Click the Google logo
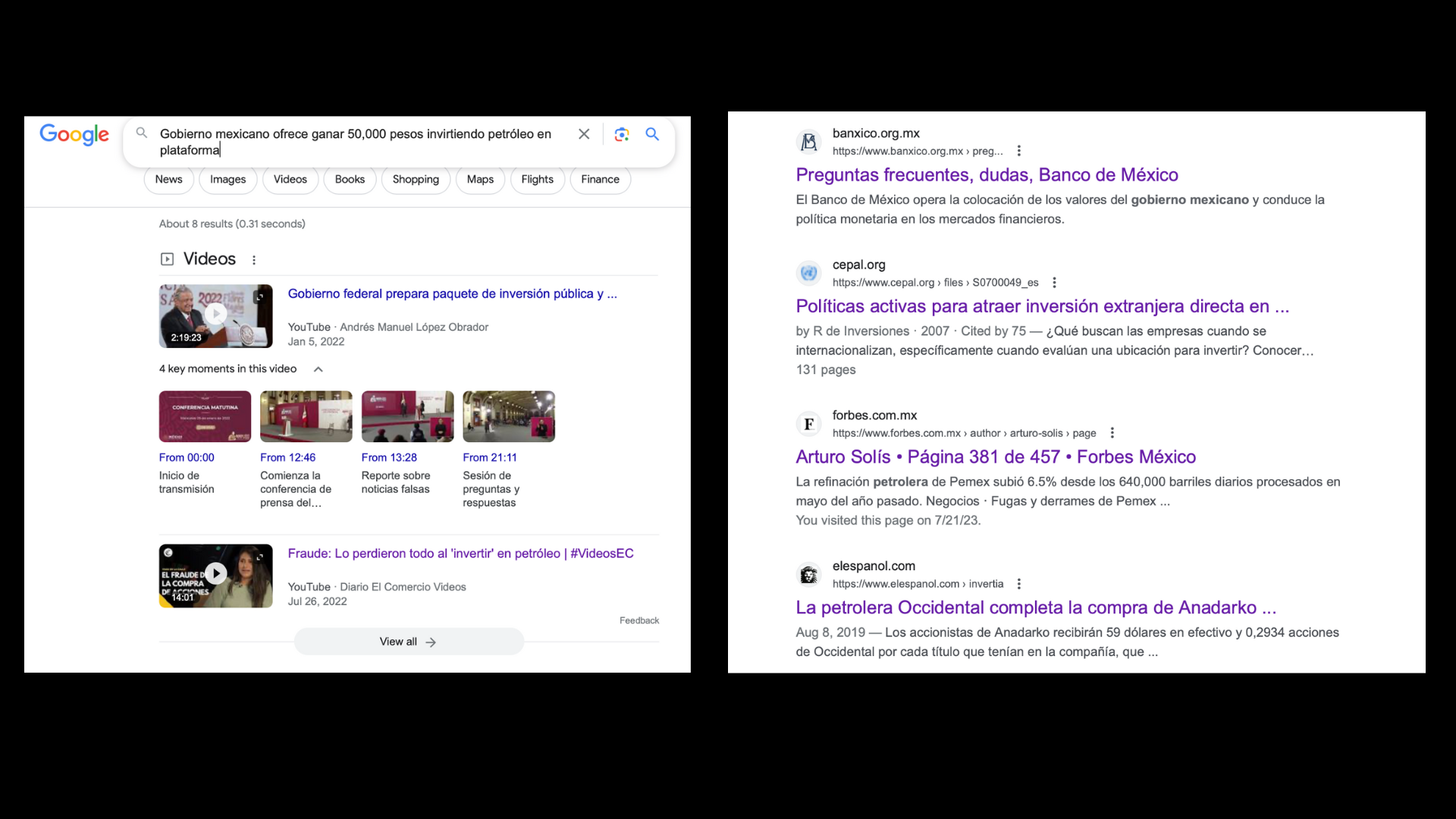Image resolution: width=1456 pixels, height=819 pixels. point(74,134)
